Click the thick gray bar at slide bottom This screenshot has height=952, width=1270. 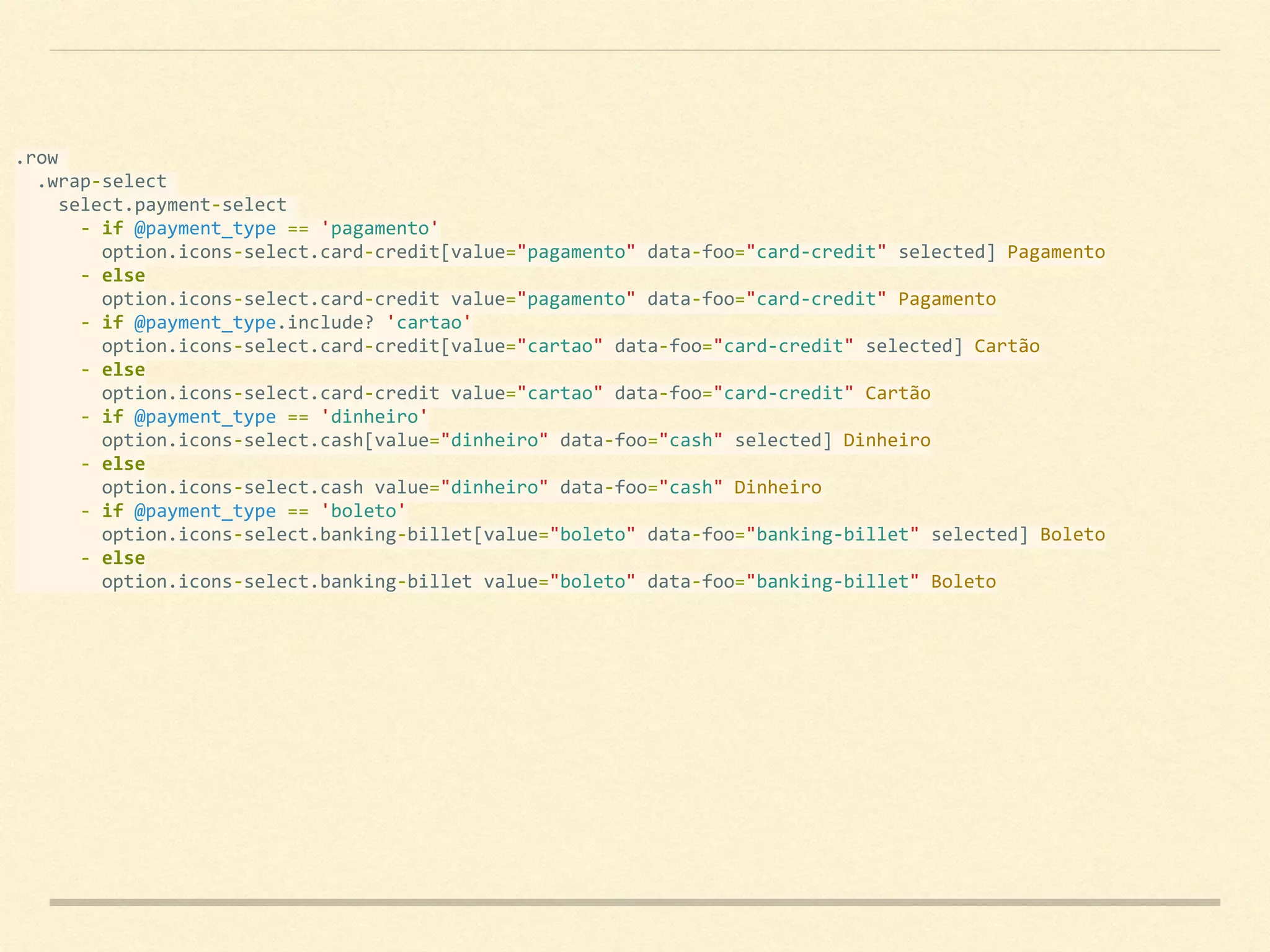[x=635, y=902]
